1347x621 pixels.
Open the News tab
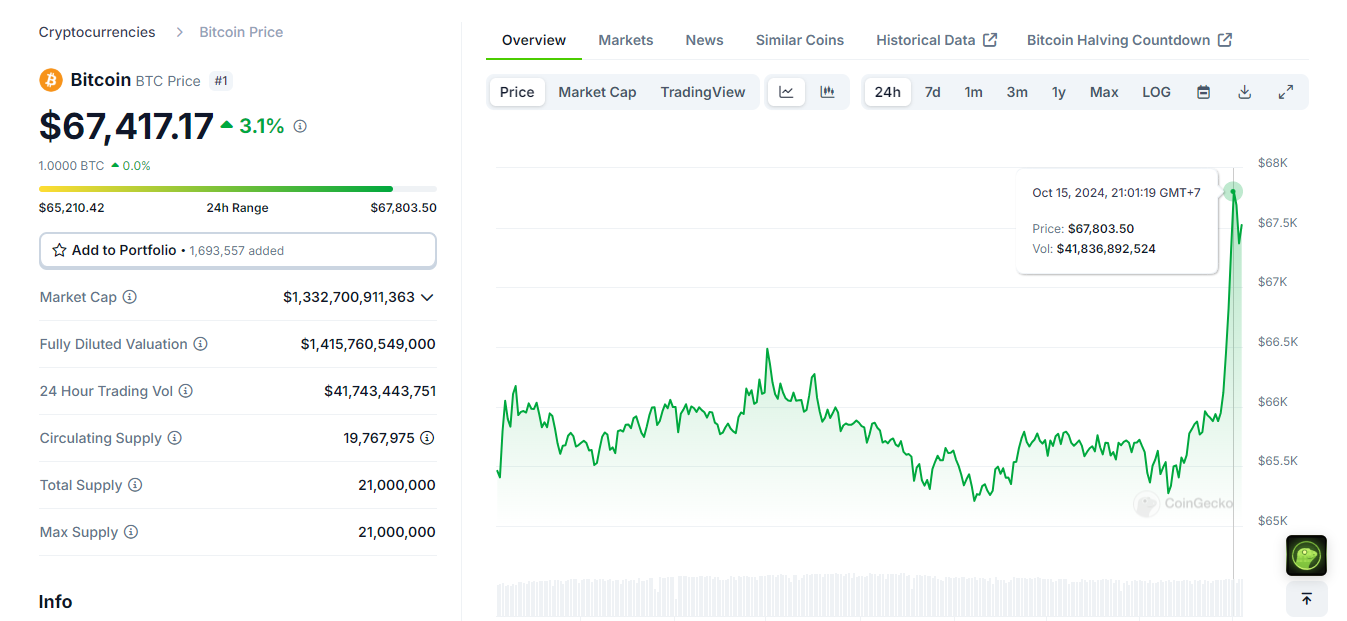pyautogui.click(x=704, y=40)
